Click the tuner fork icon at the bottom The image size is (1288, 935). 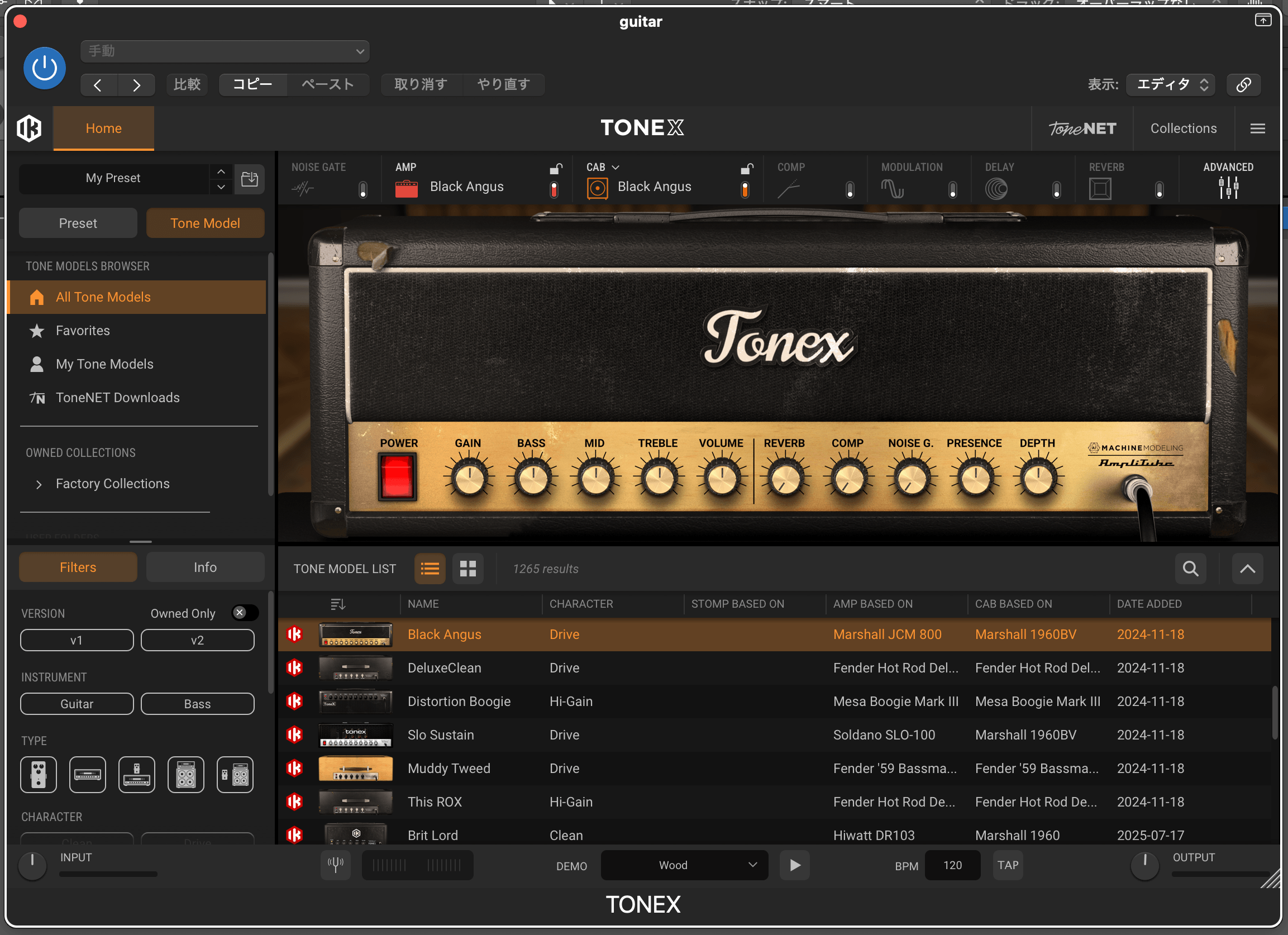click(x=336, y=865)
